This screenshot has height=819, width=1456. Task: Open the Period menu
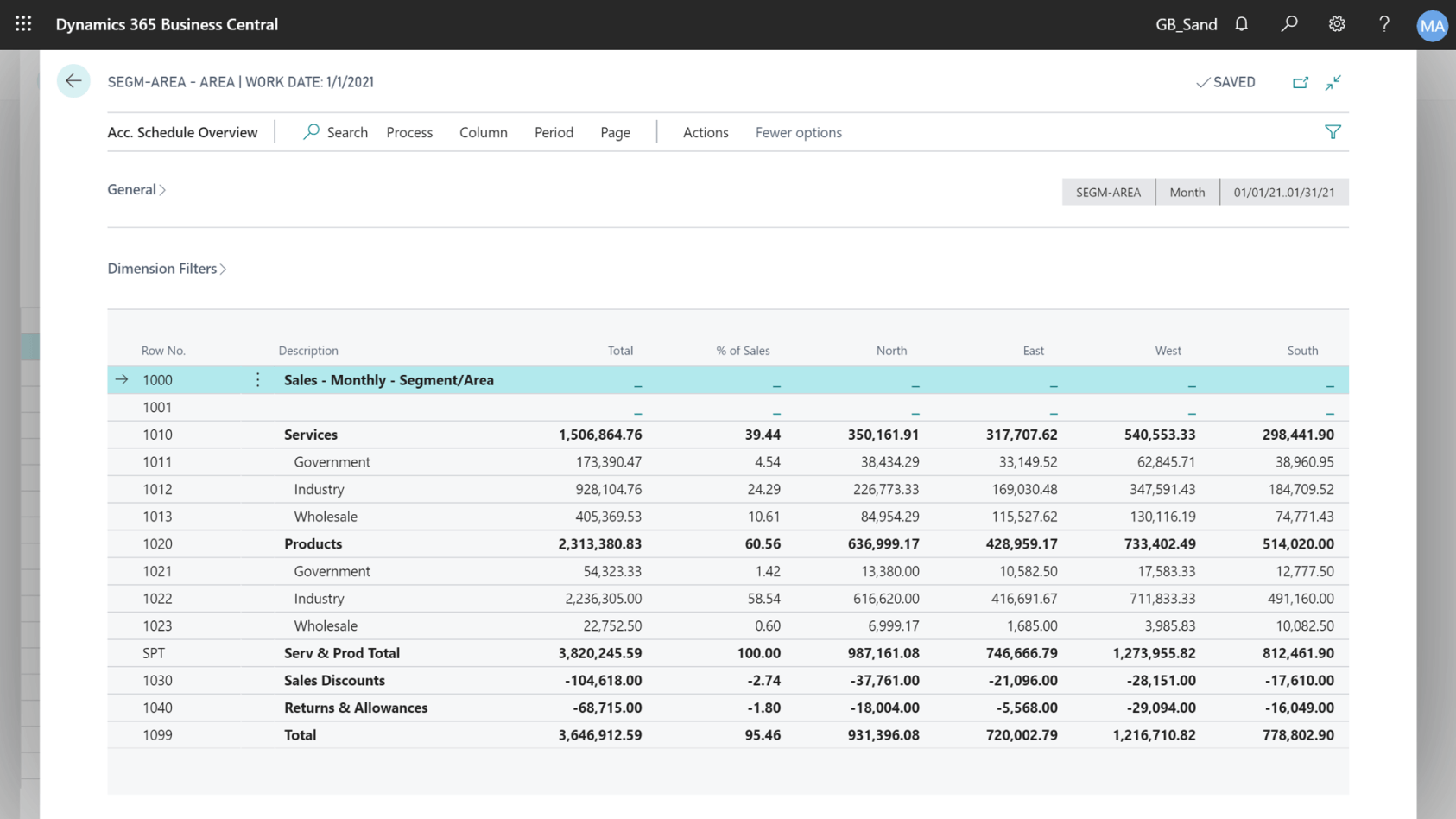(x=553, y=132)
